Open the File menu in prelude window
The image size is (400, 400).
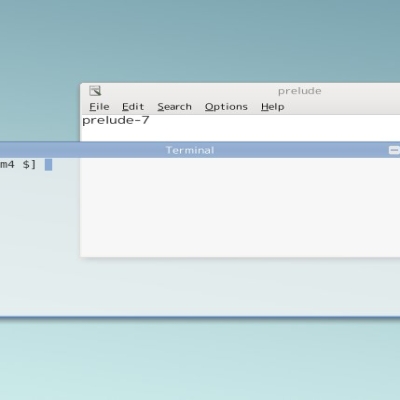(x=99, y=107)
